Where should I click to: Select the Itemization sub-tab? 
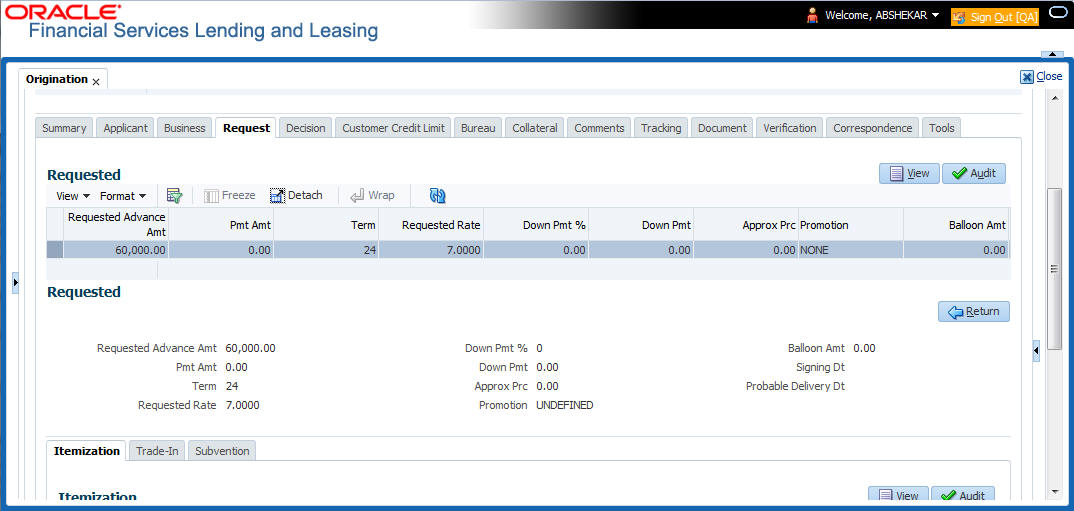coord(87,451)
